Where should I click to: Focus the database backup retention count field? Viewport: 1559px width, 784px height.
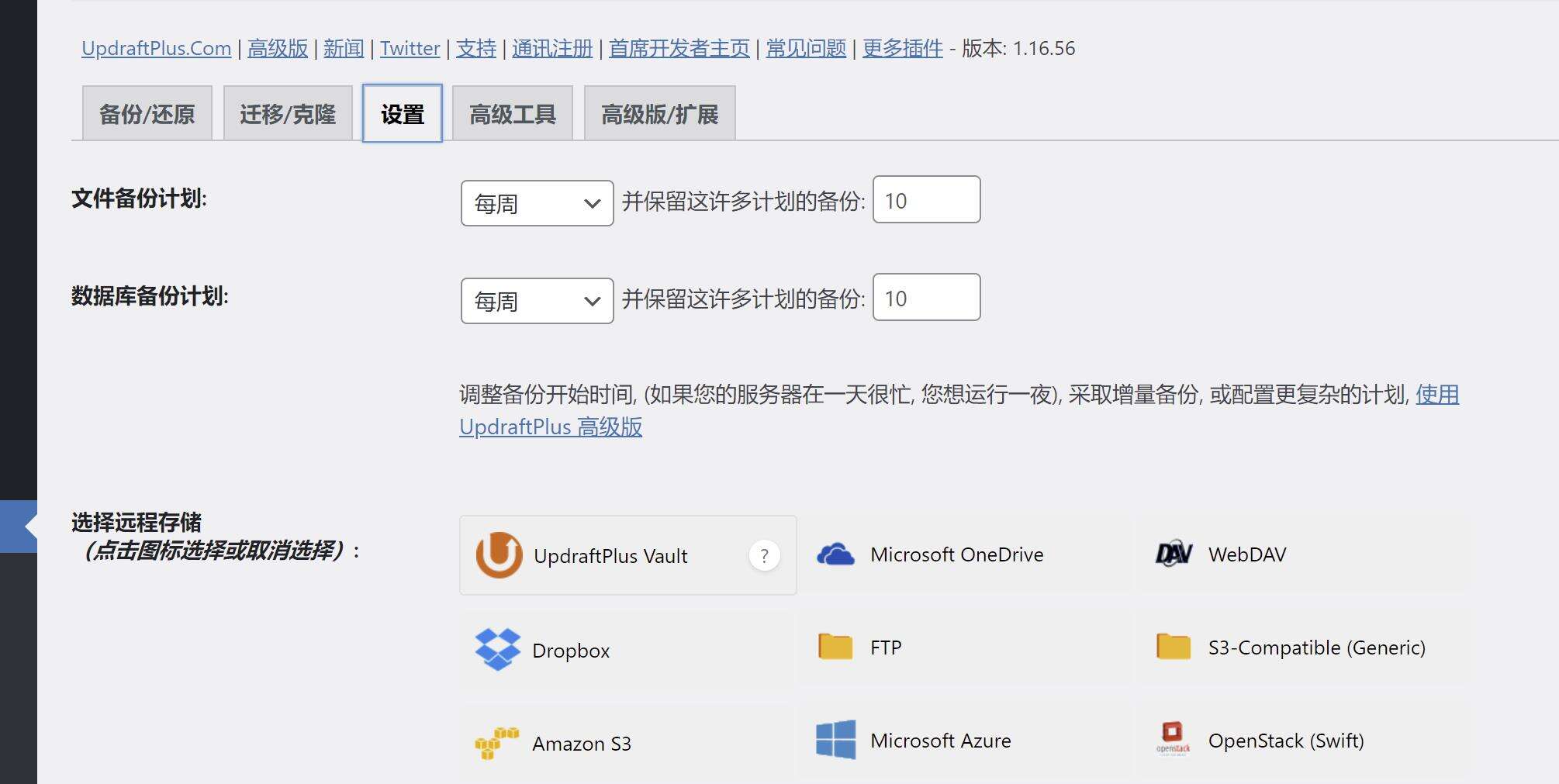(926, 297)
